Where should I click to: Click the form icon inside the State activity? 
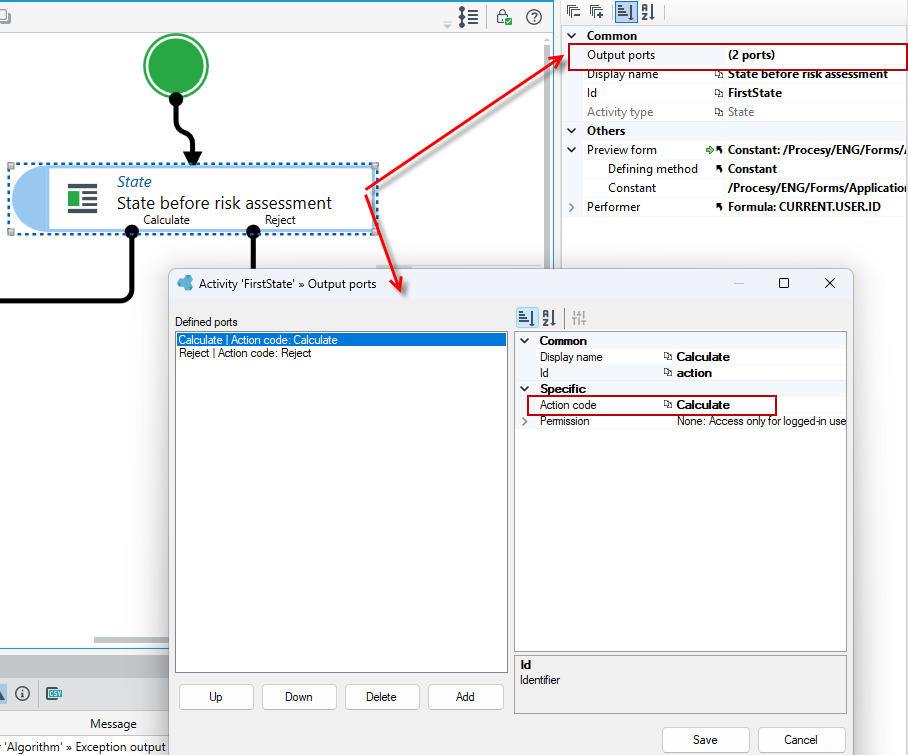pos(82,198)
